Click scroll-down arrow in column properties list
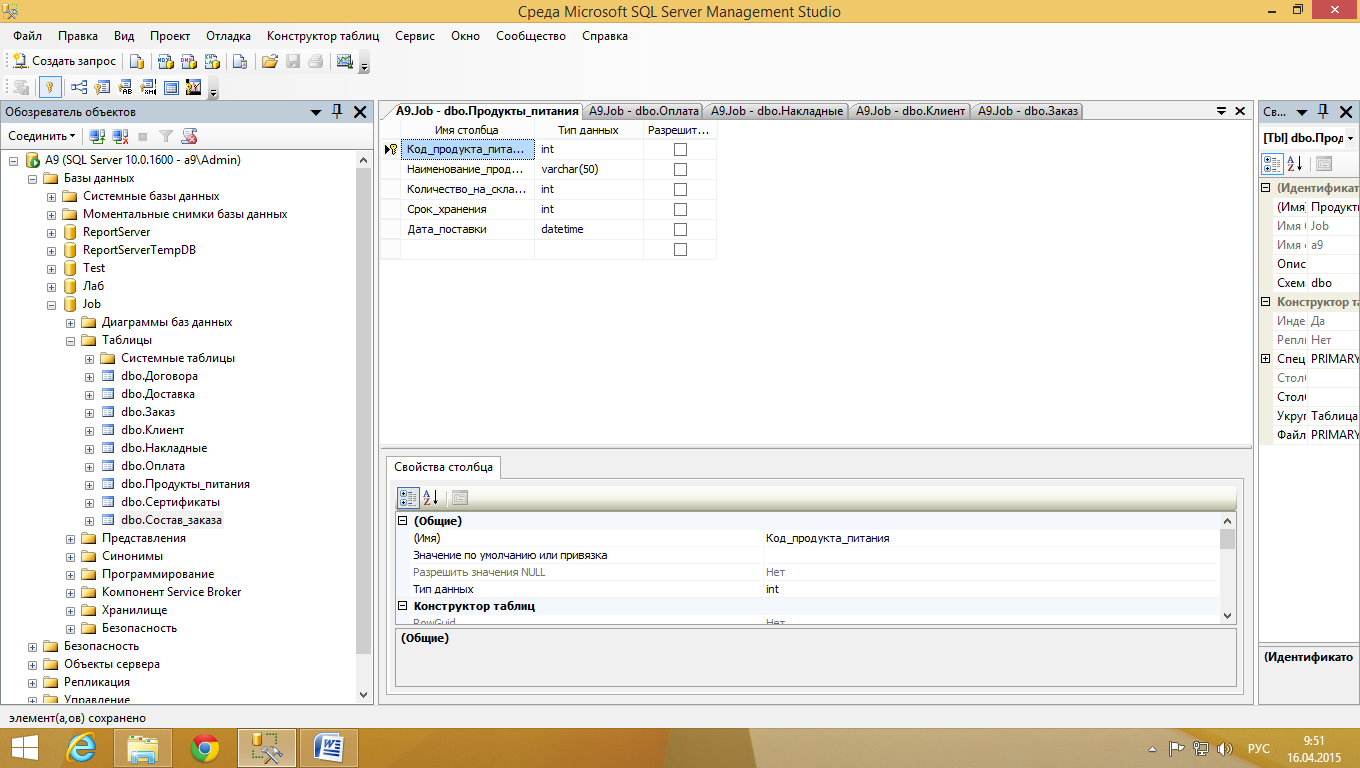This screenshot has height=768, width=1360. coord(1227,617)
